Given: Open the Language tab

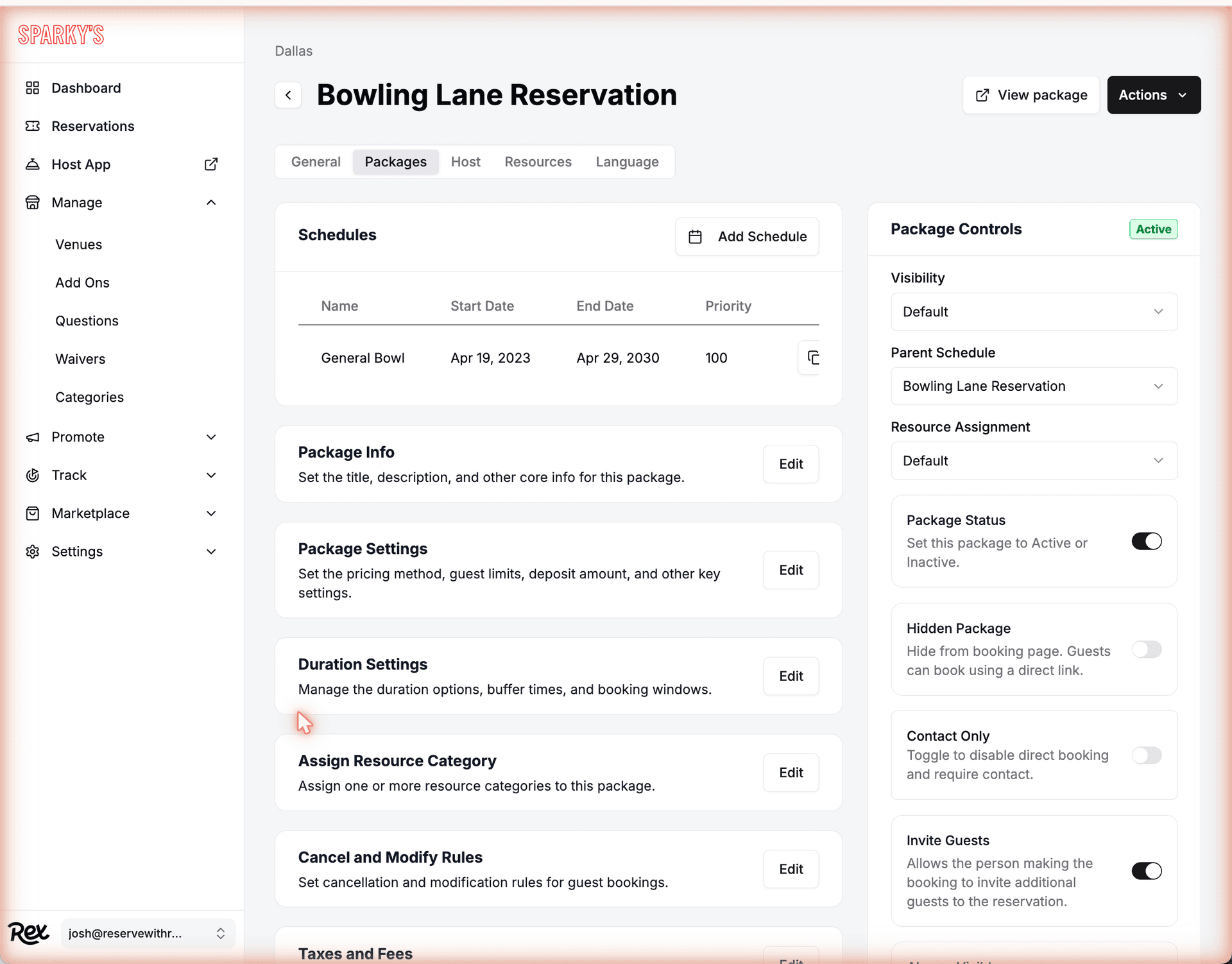Looking at the screenshot, I should click(627, 162).
